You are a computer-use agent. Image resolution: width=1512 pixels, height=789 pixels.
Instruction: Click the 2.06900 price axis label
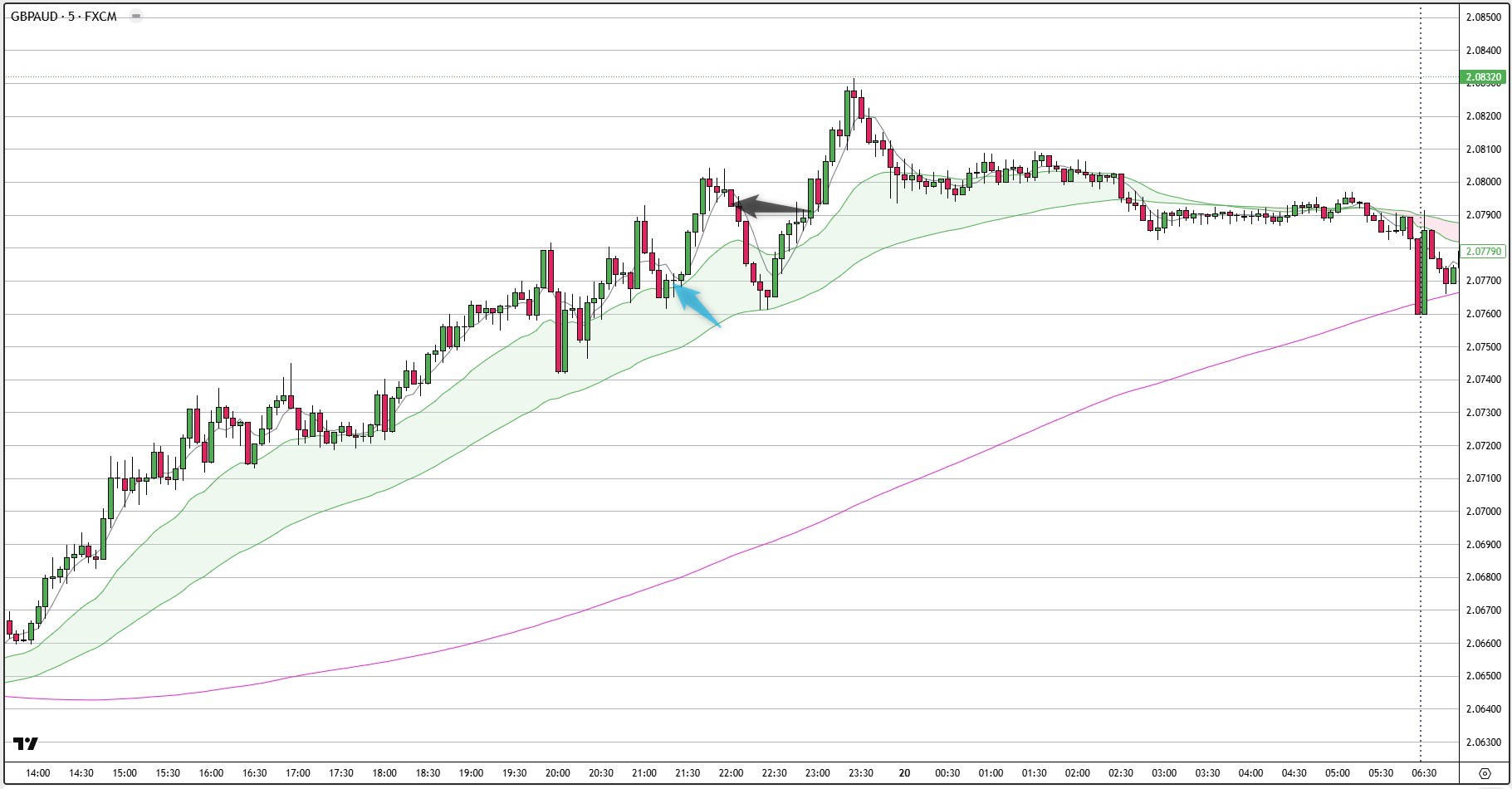pos(1483,545)
